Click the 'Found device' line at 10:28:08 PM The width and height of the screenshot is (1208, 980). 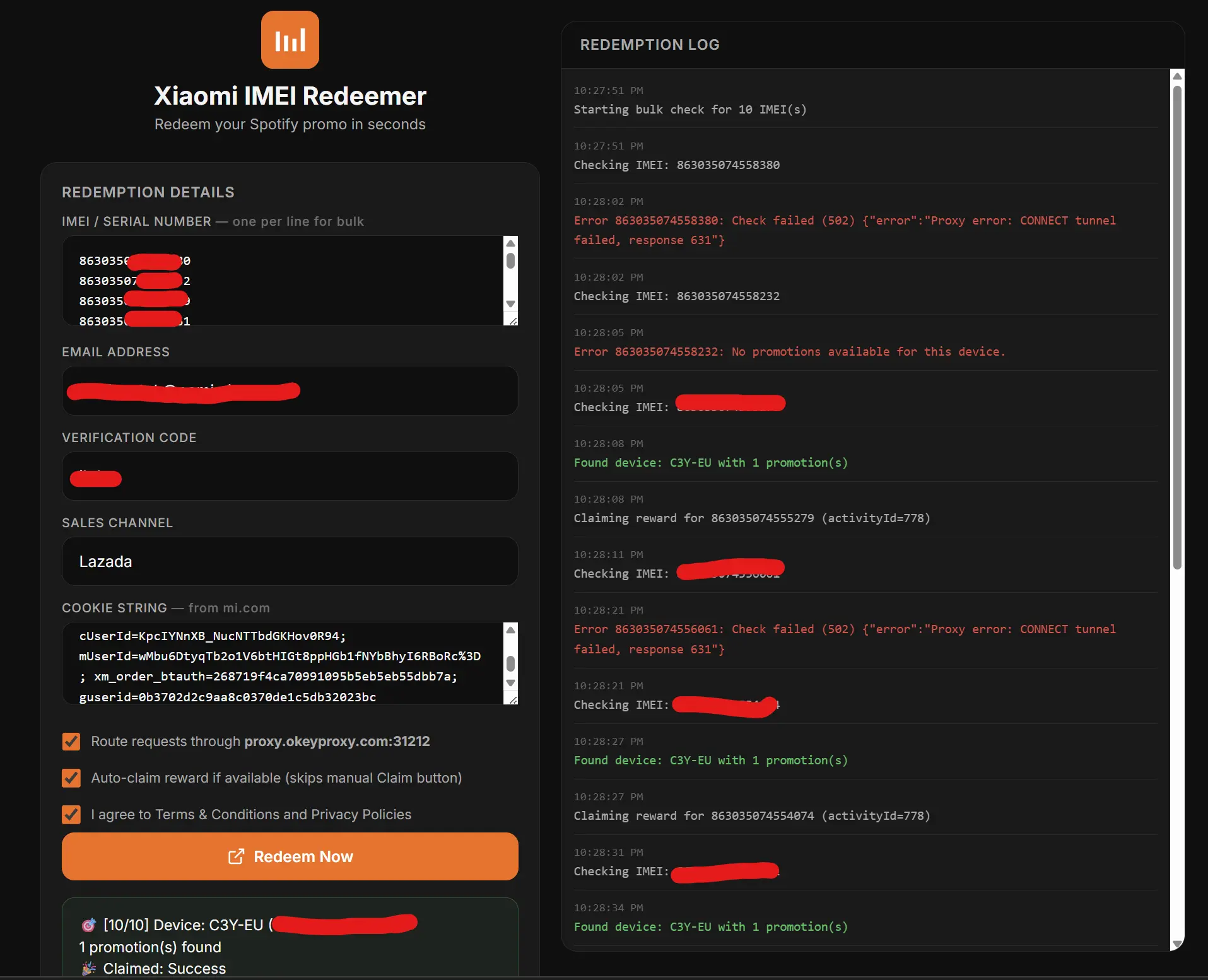711,463
